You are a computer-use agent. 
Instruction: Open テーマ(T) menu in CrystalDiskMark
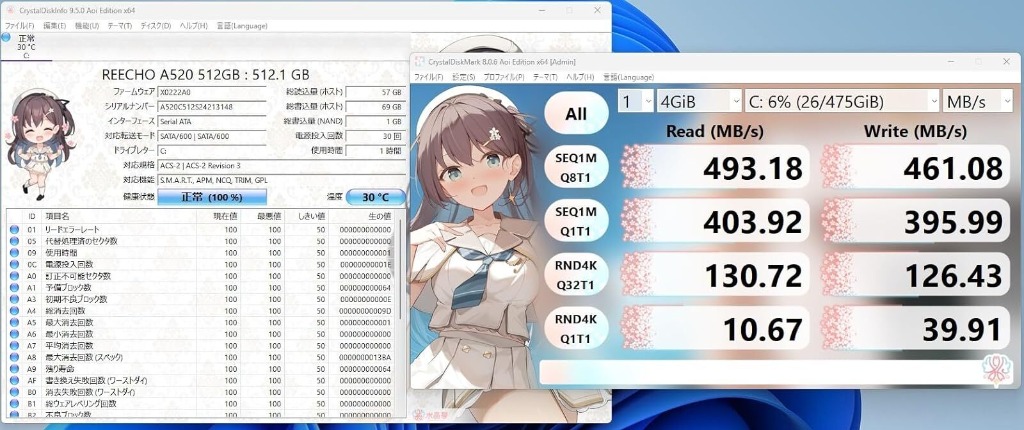pos(545,77)
